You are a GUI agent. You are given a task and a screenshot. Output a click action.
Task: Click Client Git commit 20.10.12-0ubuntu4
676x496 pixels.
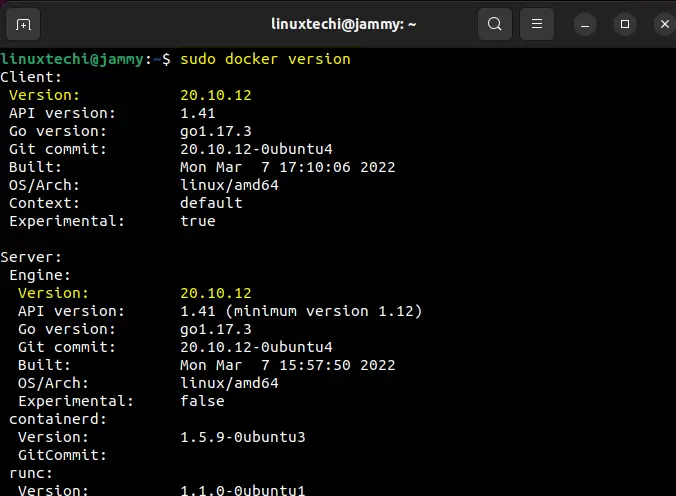point(256,149)
